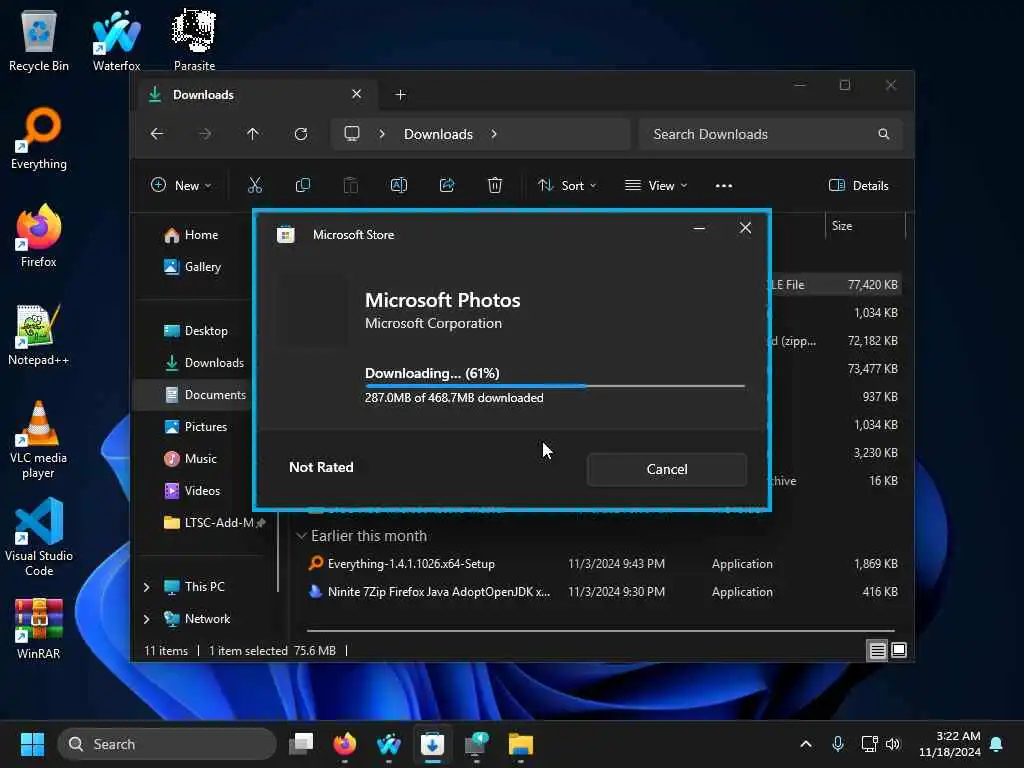Open Task View from taskbar
This screenshot has height=768, width=1024.
click(x=301, y=744)
